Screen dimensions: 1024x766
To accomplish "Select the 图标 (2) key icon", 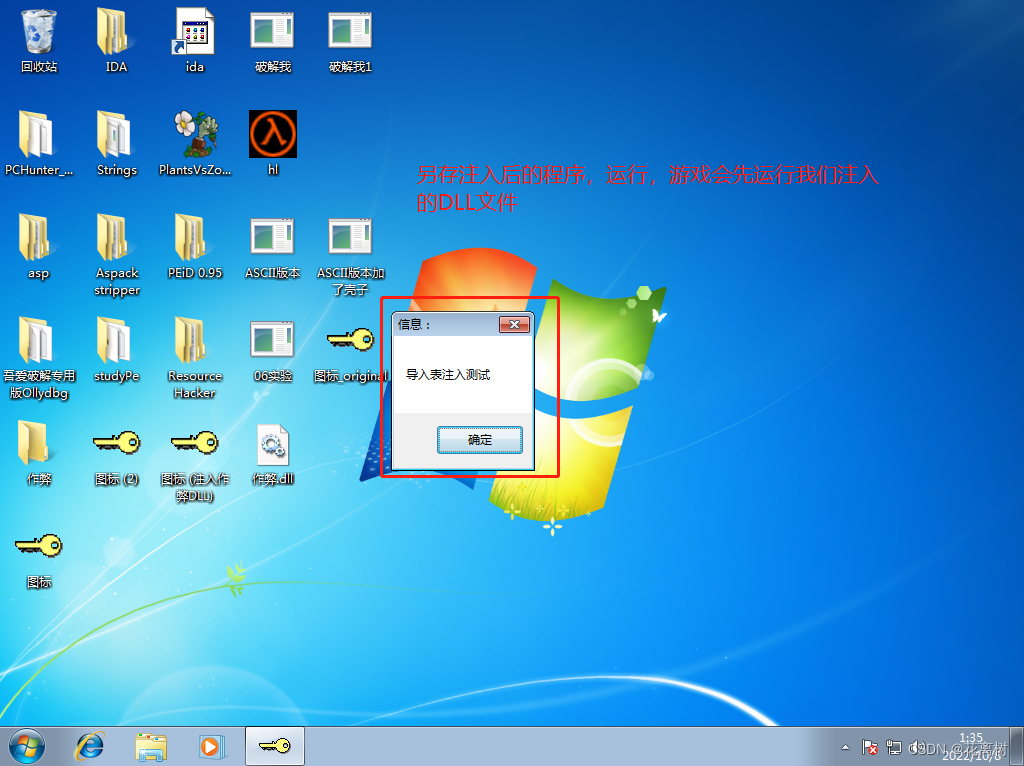I will (x=116, y=443).
